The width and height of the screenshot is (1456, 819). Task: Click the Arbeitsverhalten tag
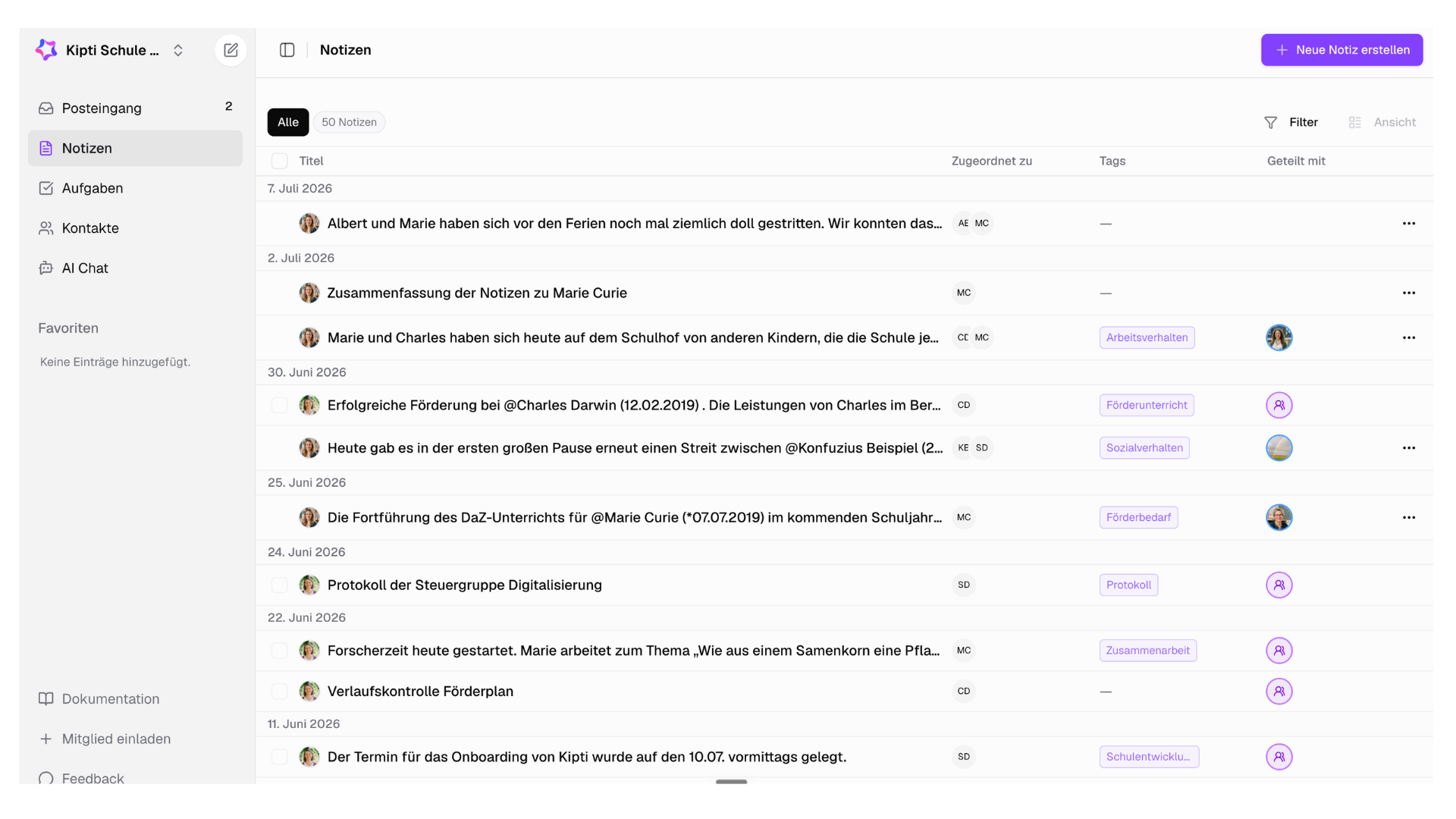(1147, 338)
